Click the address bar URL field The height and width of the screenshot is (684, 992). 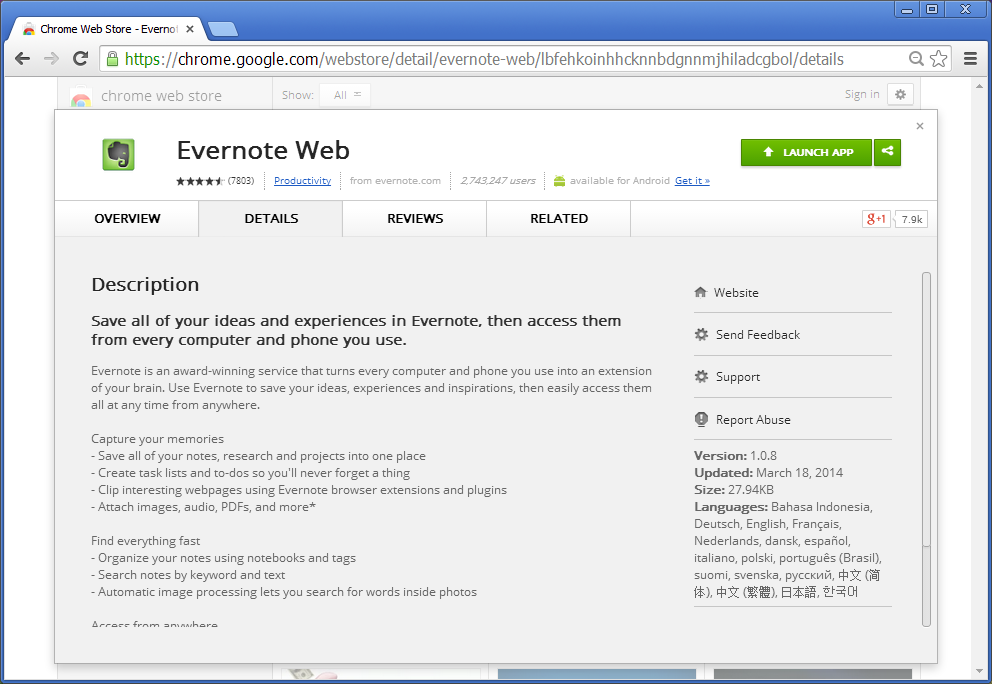500,59
